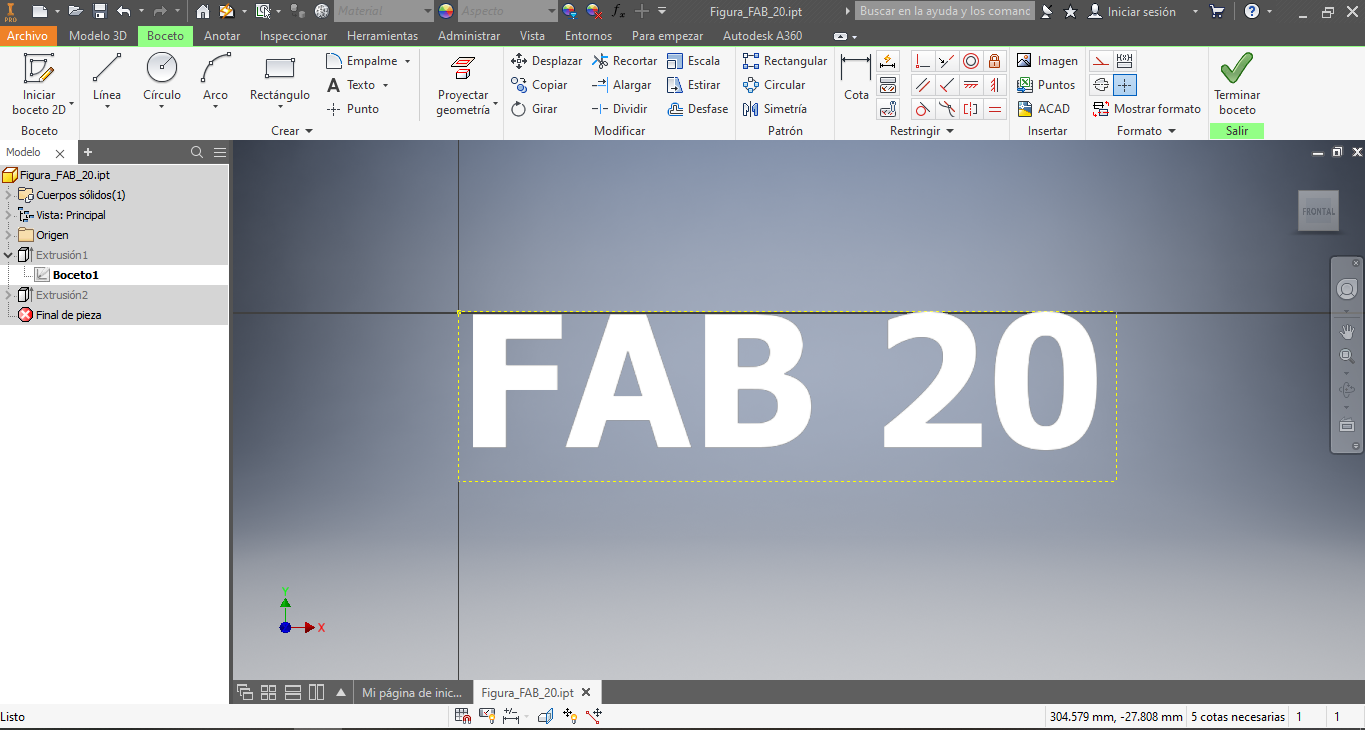Select the Círculo tool
The width and height of the screenshot is (1366, 730).
click(x=162, y=78)
